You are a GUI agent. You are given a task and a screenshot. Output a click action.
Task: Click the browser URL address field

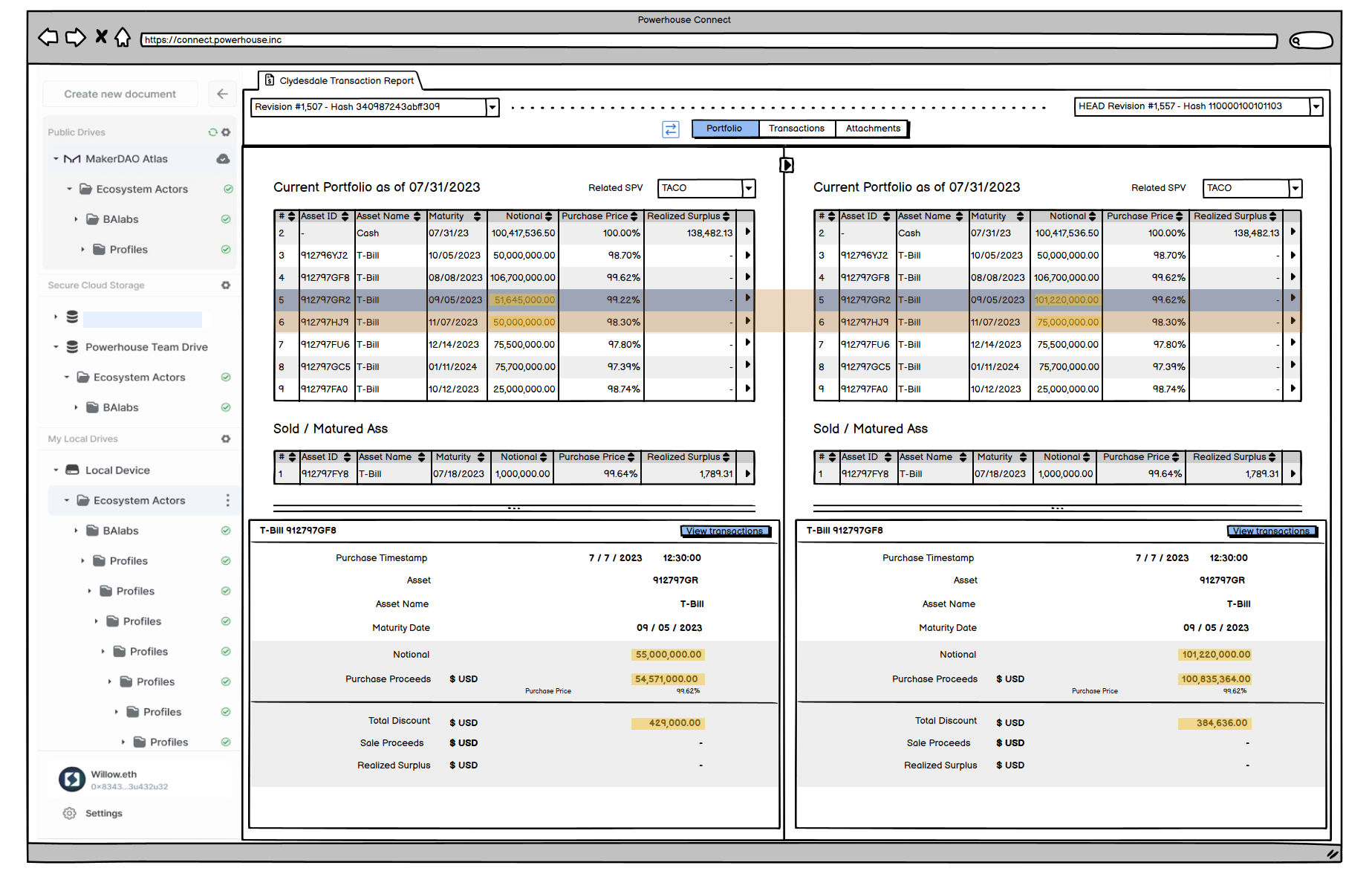(708, 40)
